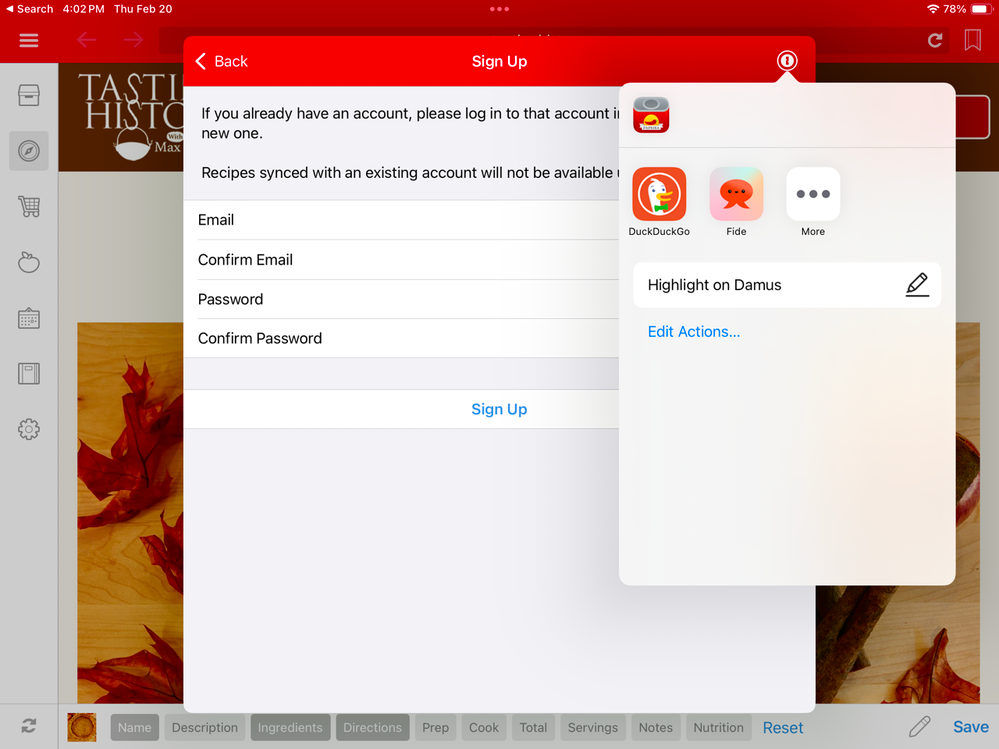This screenshot has width=999, height=749.
Task: Choose Highlight on Damus action
Action: pyautogui.click(x=787, y=285)
